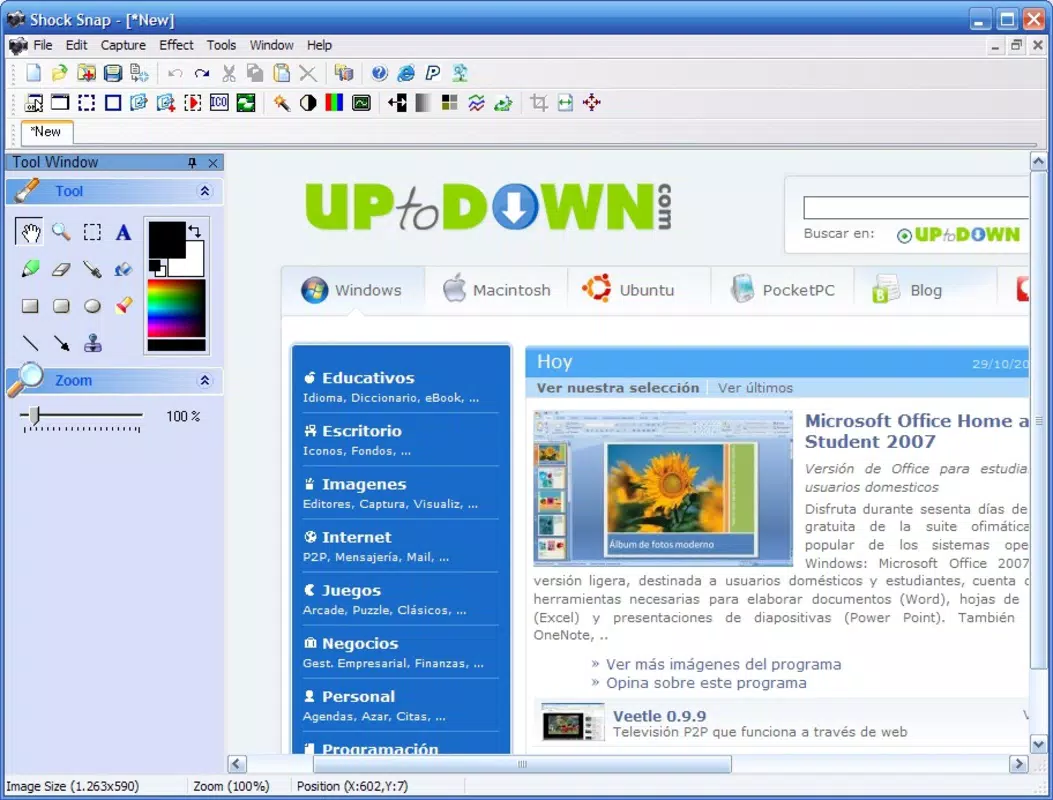This screenshot has height=800, width=1053.
Task: Click the zoom slider handle
Action: coord(34,416)
